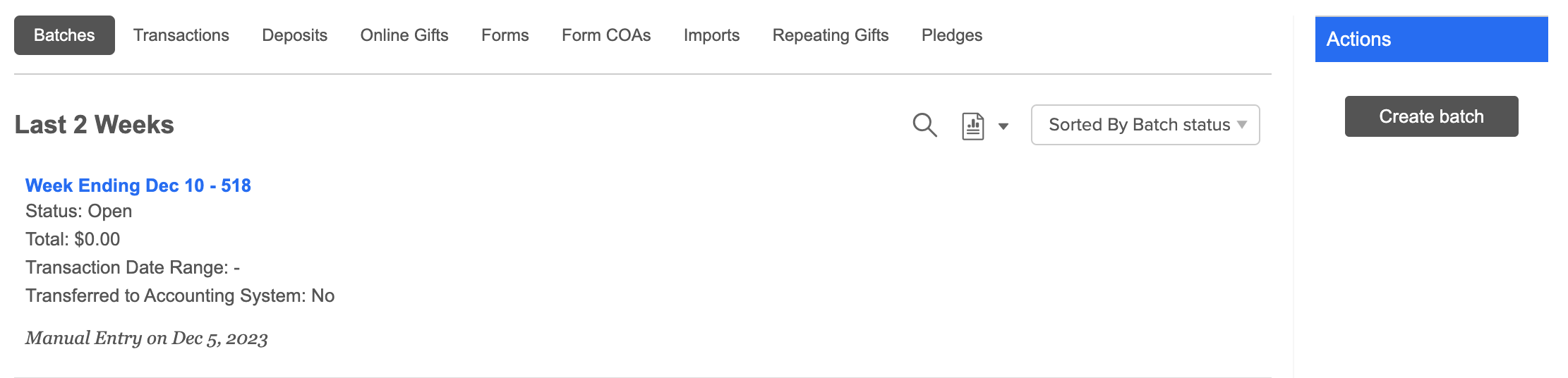1568x378 pixels.
Task: Click the report document icon
Action: 973,126
